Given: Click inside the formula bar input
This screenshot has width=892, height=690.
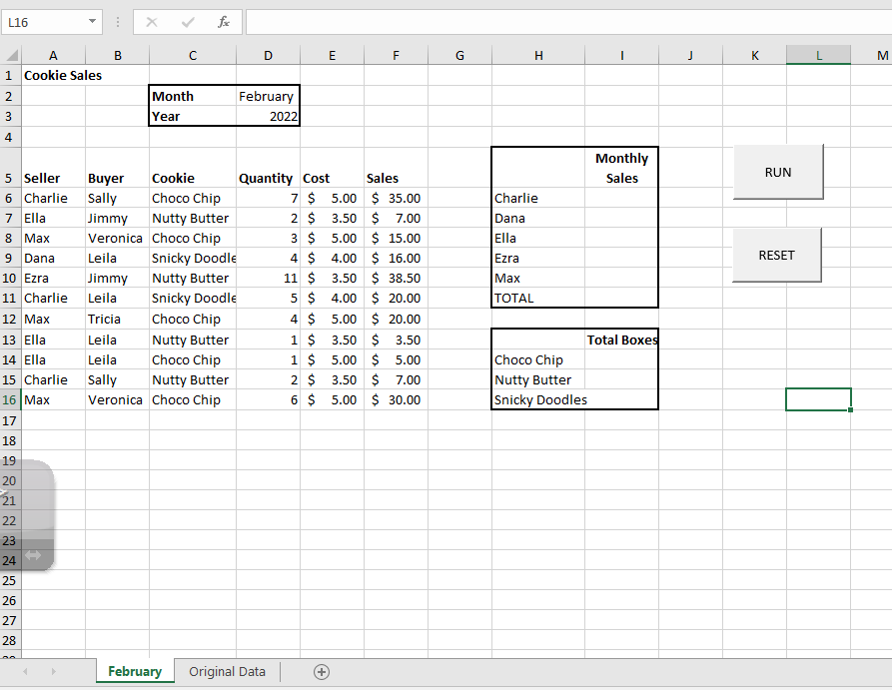Looking at the screenshot, I should coord(569,22).
